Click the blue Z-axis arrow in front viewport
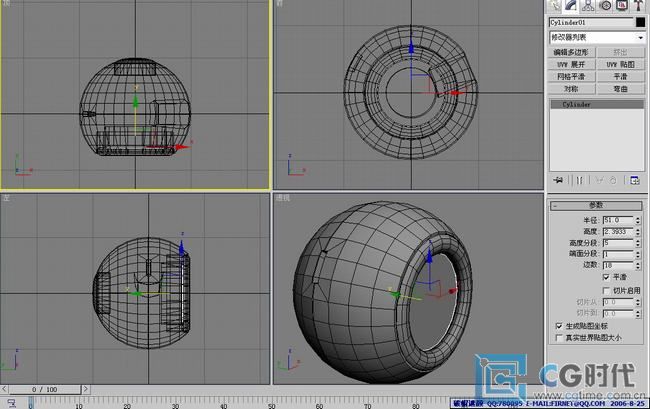The height and width of the screenshot is (409, 650). tap(411, 48)
